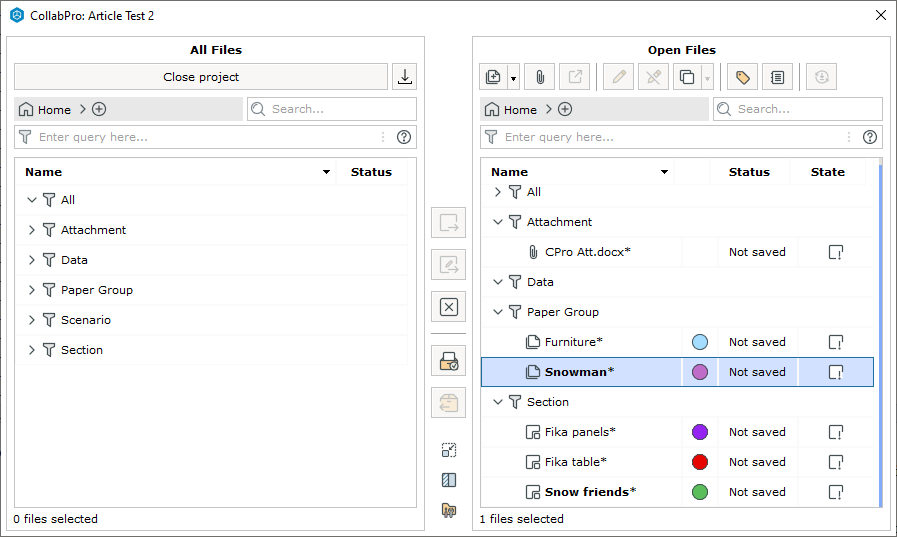Click the close file X icon in middle
Screen dimensions: 897x537
448,307
